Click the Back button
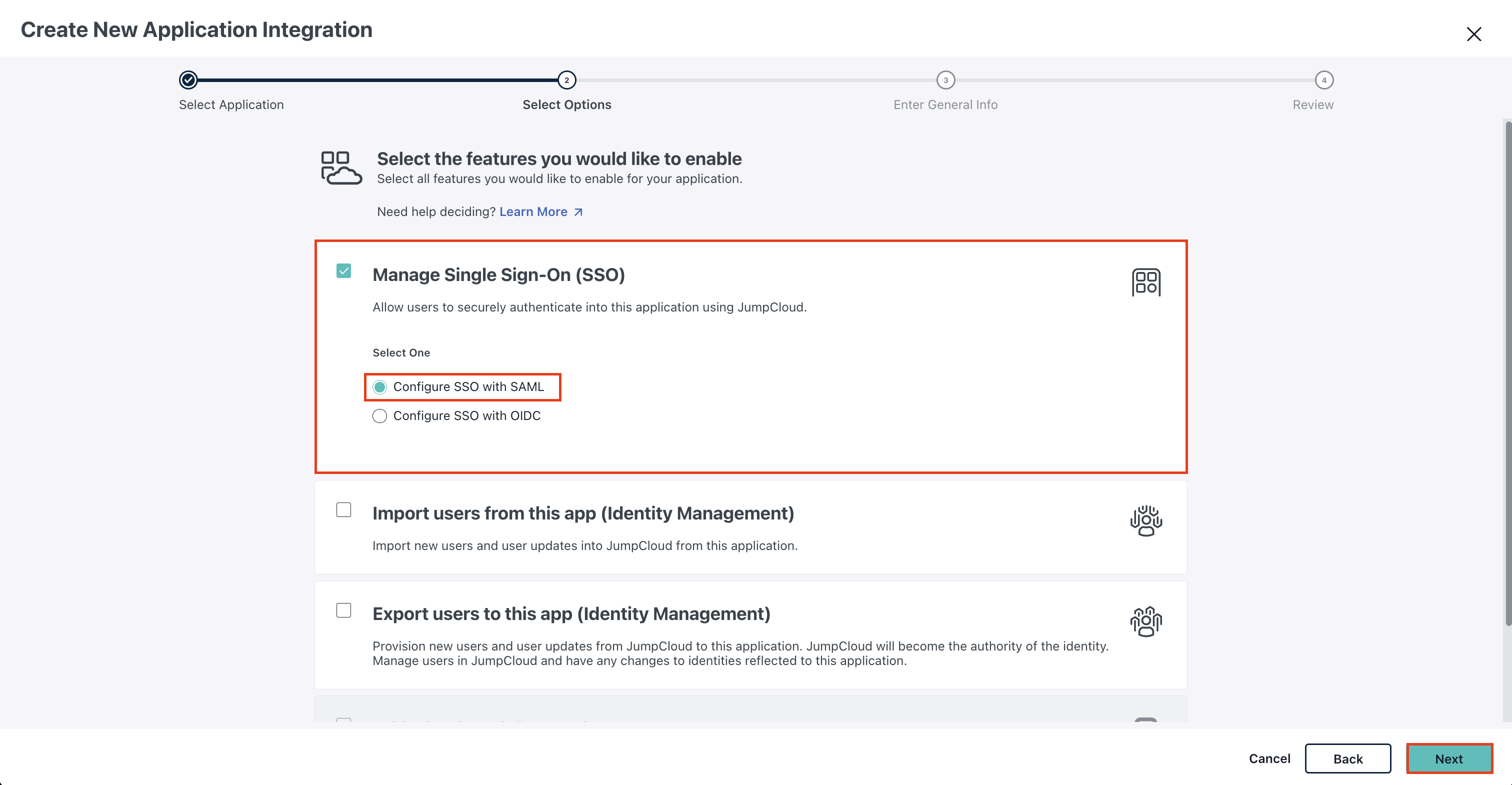The width and height of the screenshot is (1512, 785). click(1347, 758)
